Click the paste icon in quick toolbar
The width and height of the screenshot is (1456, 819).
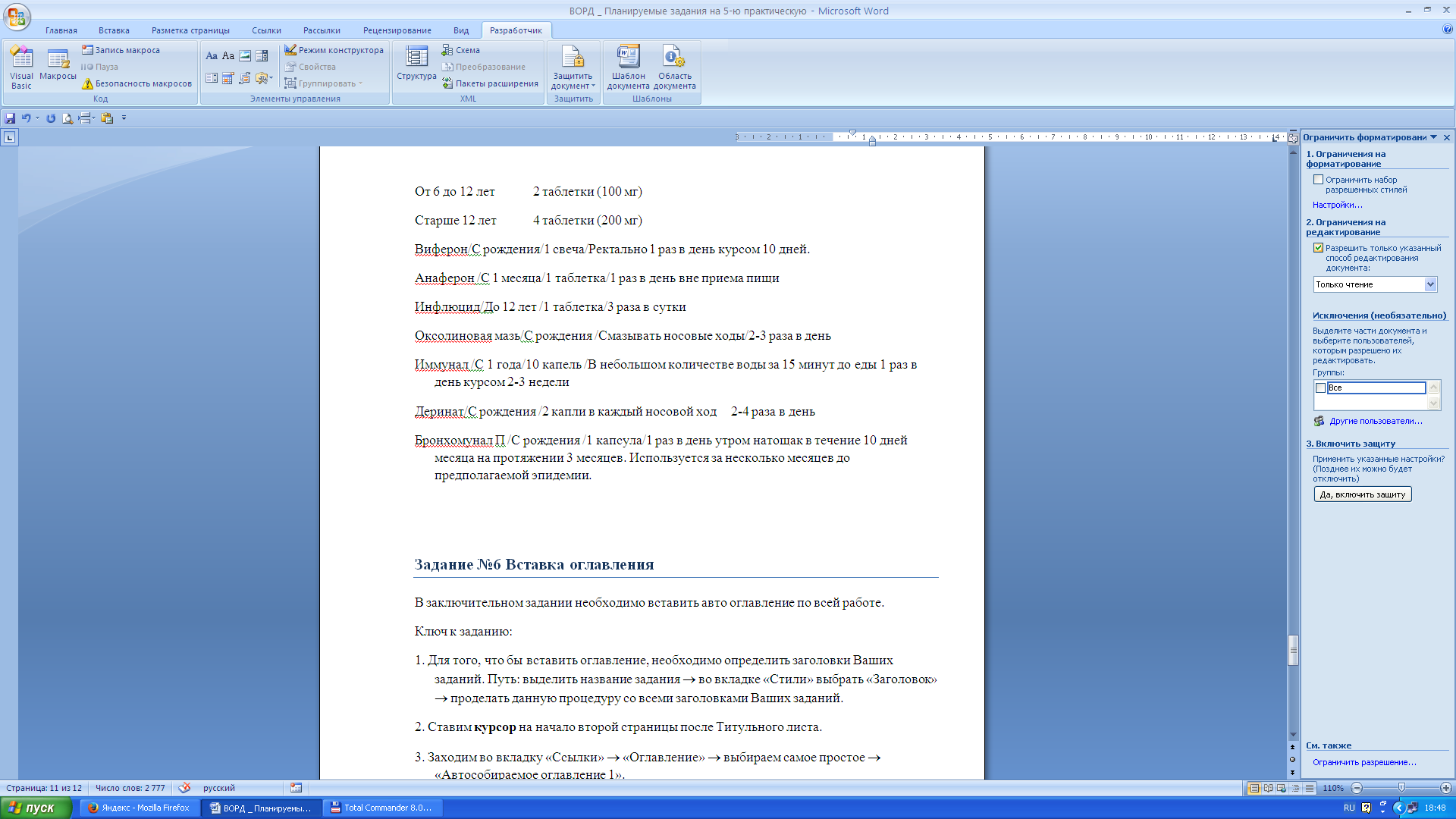(107, 118)
